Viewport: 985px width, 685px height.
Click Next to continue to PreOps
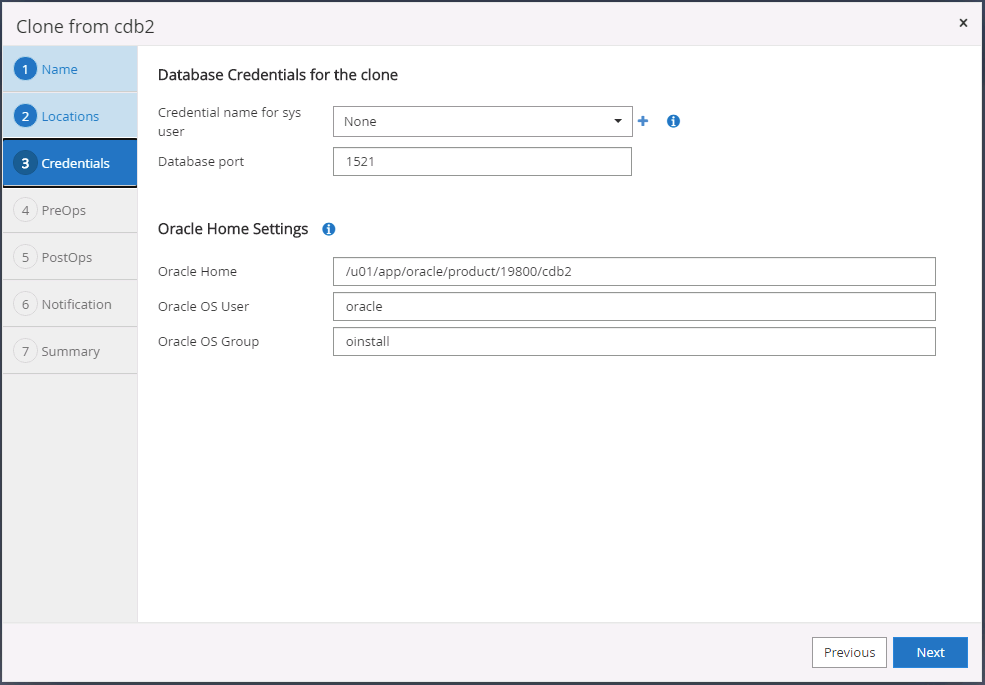point(930,652)
